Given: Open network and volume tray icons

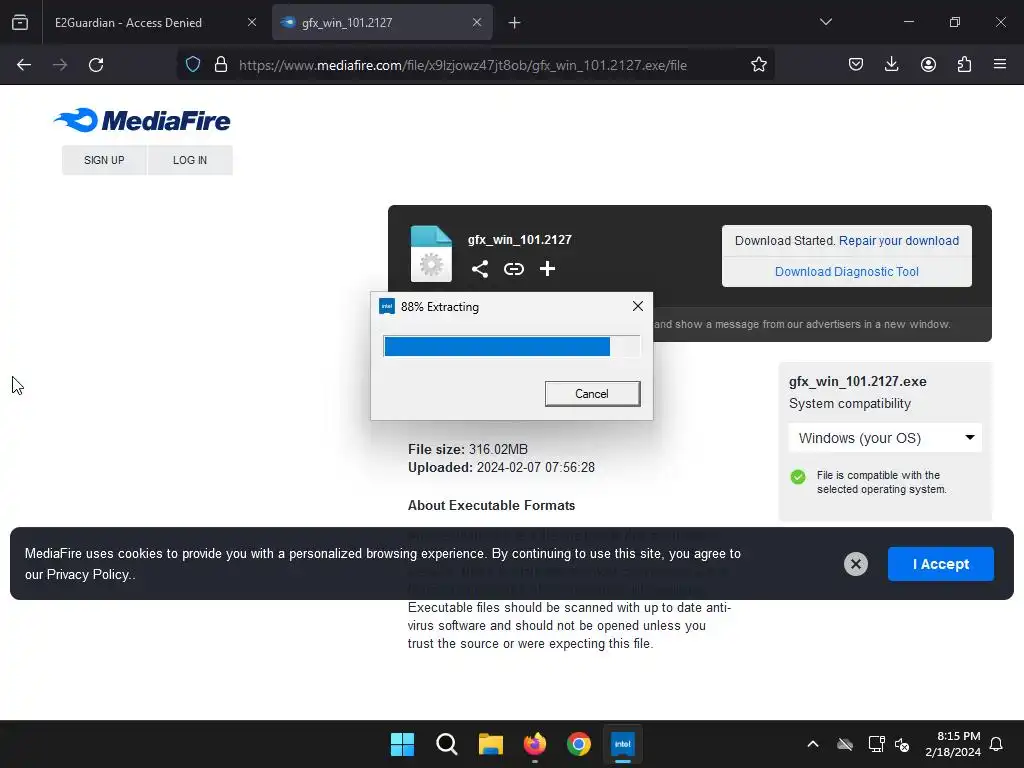Looking at the screenshot, I should 889,744.
